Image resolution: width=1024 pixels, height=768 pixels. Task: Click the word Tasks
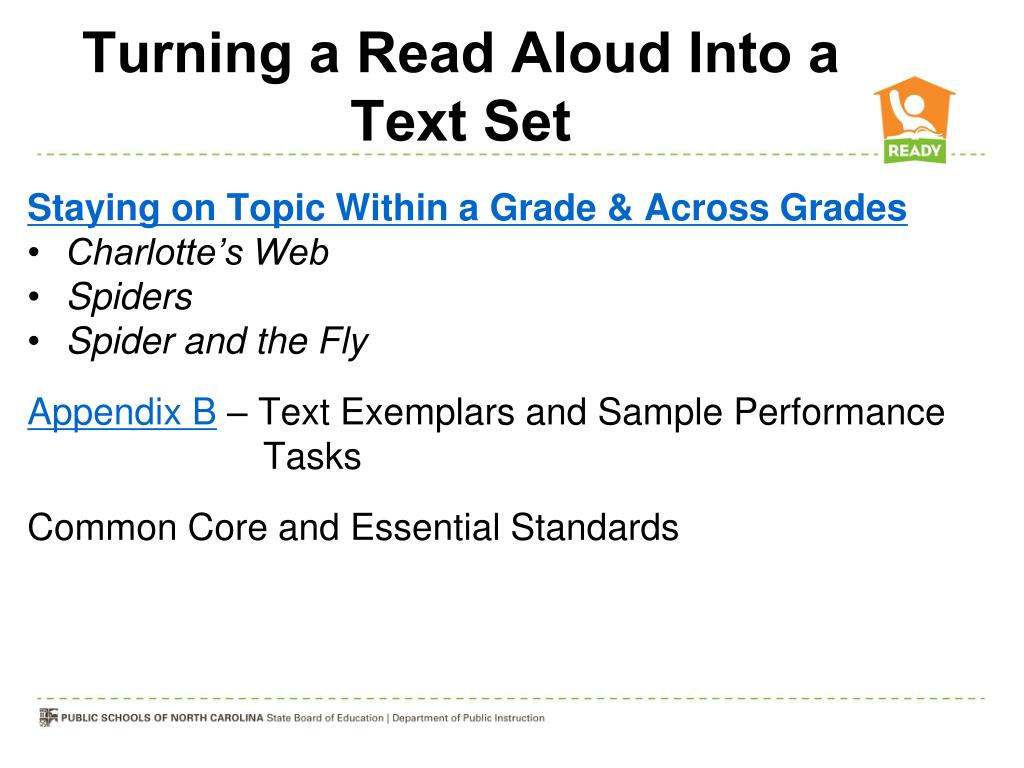click(312, 456)
